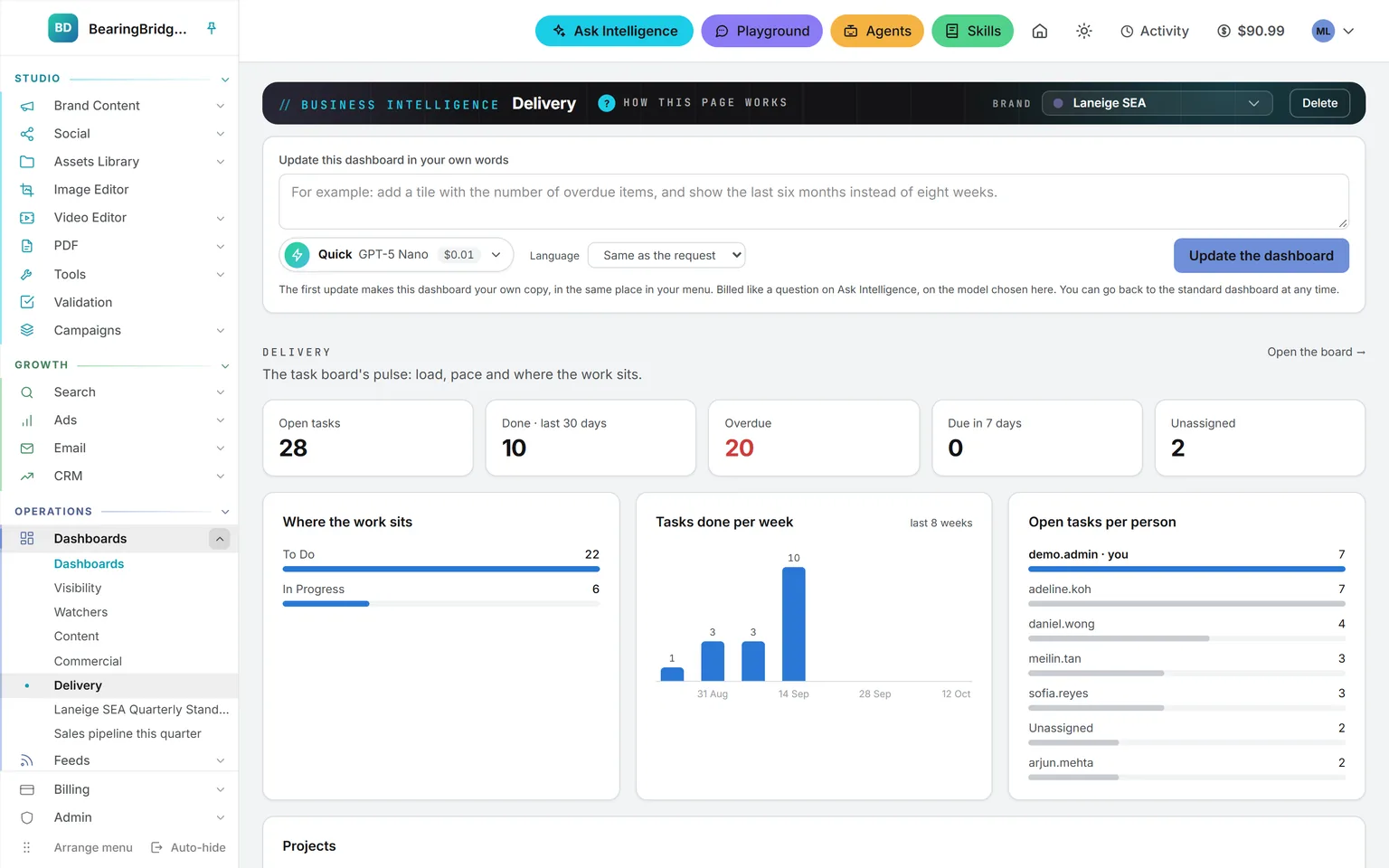Screen dimensions: 1389x868
Task: Click the CRM trend icon
Action: (27, 476)
